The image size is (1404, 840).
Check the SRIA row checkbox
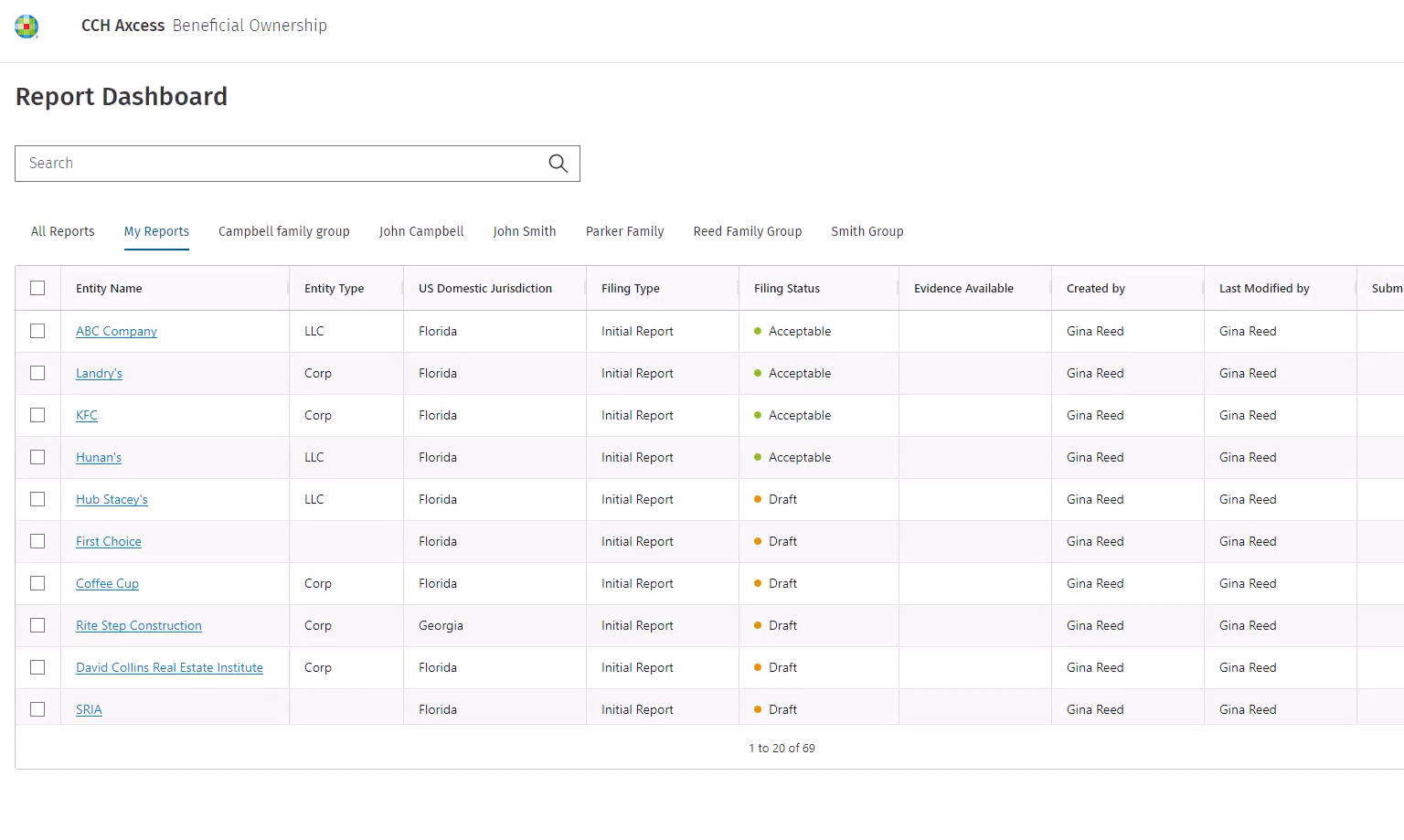click(x=37, y=709)
